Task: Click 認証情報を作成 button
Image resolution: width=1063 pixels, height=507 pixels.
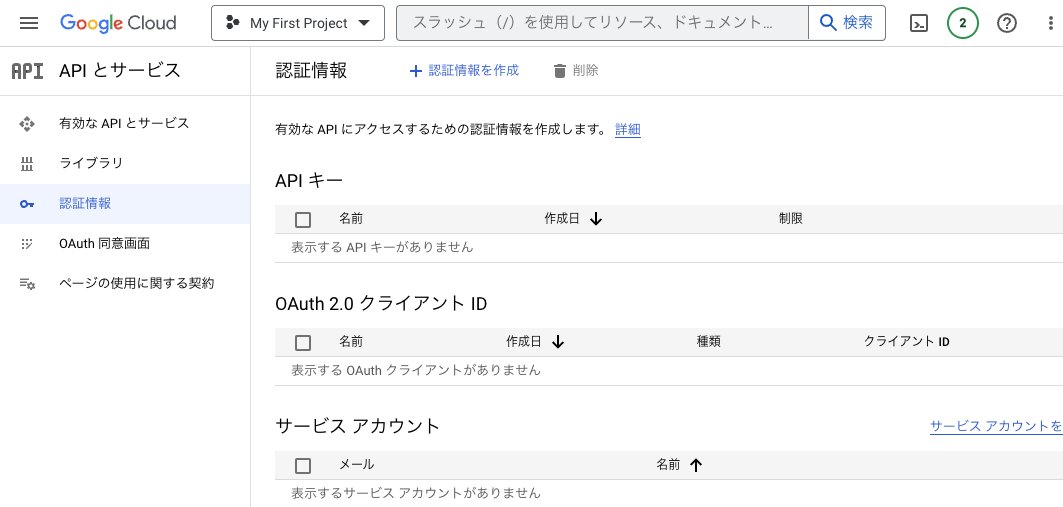Action: pyautogui.click(x=464, y=70)
